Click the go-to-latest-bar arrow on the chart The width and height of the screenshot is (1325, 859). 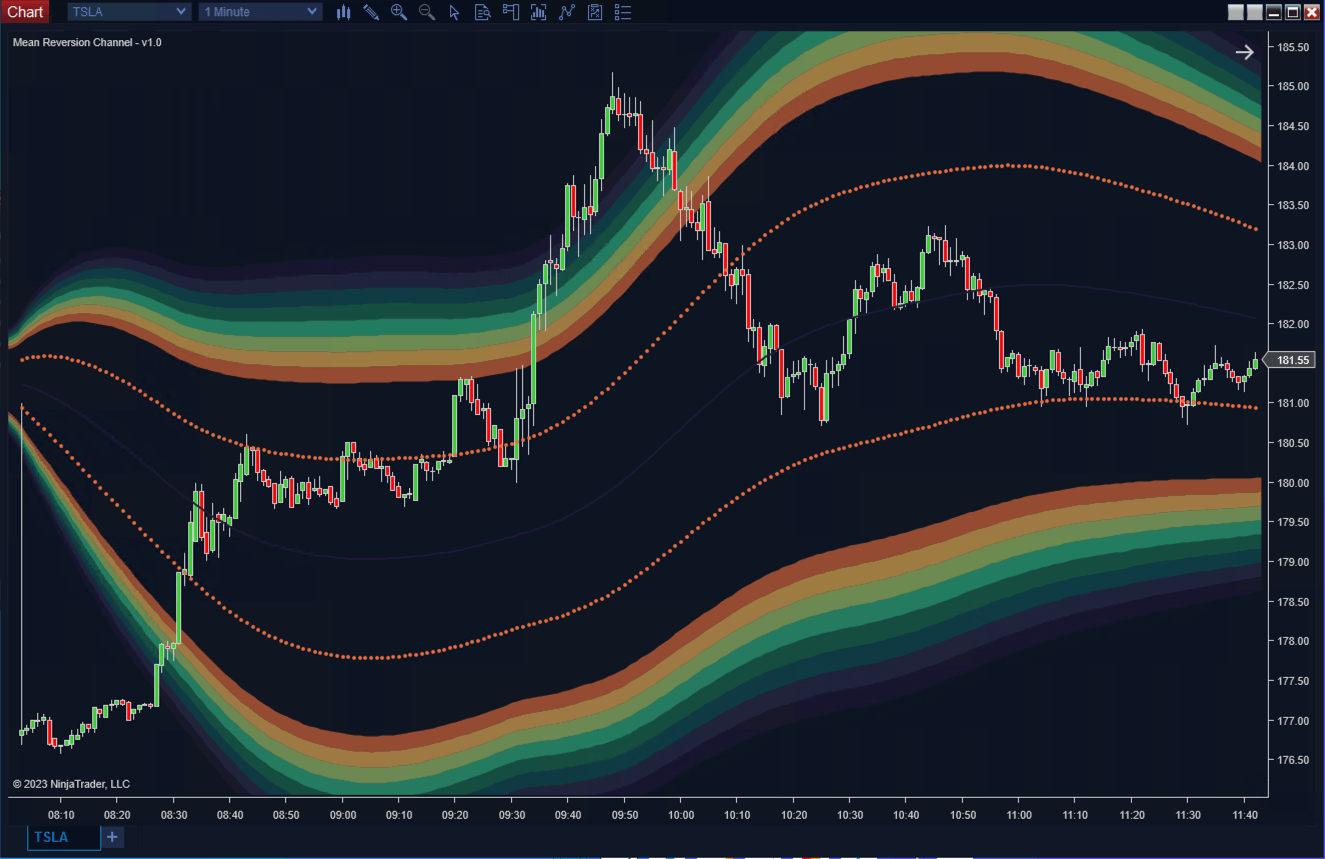tap(1244, 51)
